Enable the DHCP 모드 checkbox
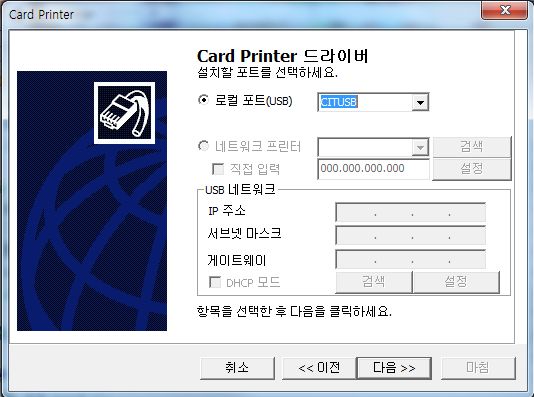 point(215,282)
